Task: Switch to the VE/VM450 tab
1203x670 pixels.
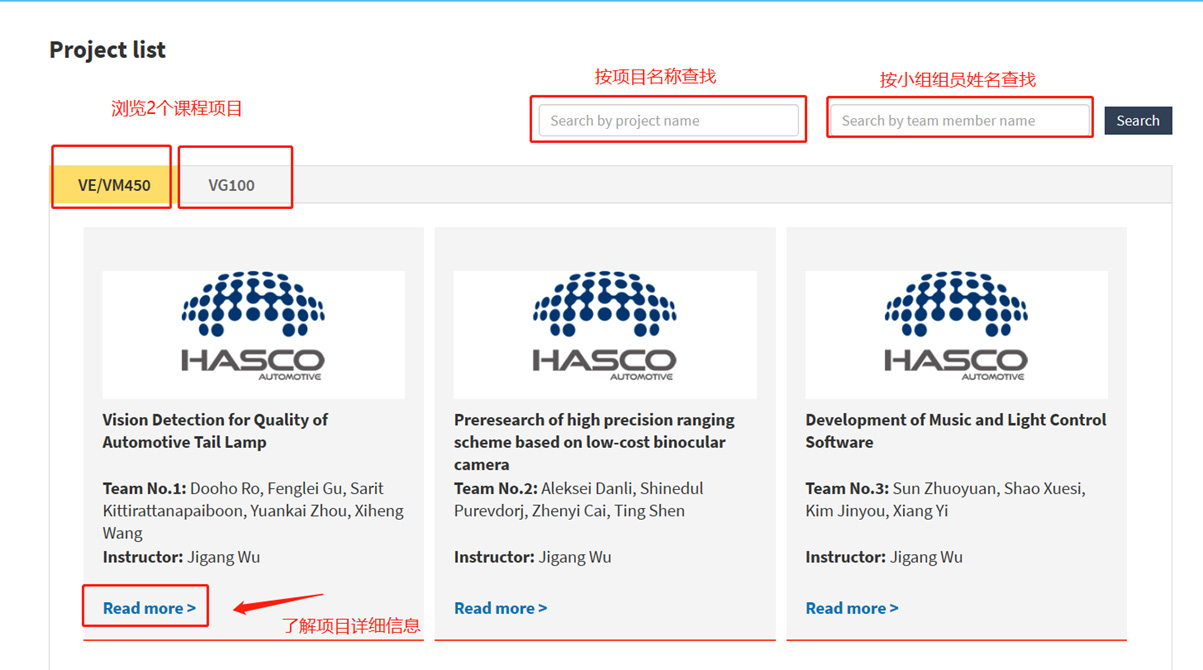Action: 114,185
